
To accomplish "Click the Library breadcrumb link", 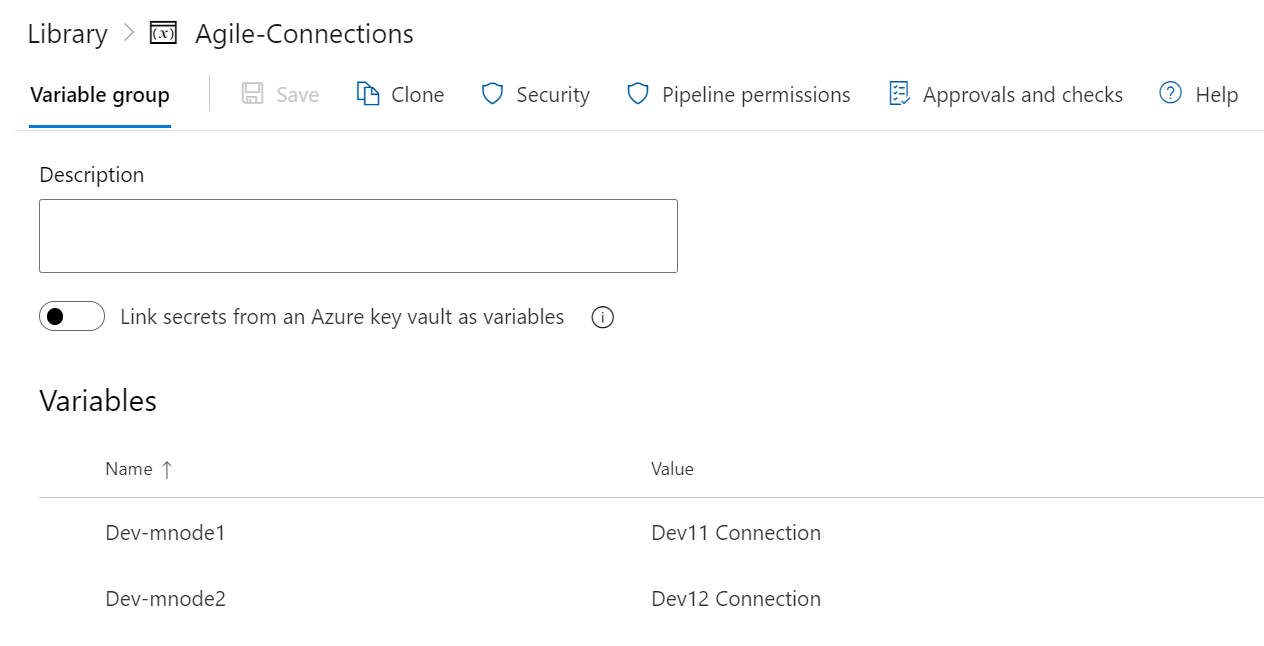I will pos(67,34).
